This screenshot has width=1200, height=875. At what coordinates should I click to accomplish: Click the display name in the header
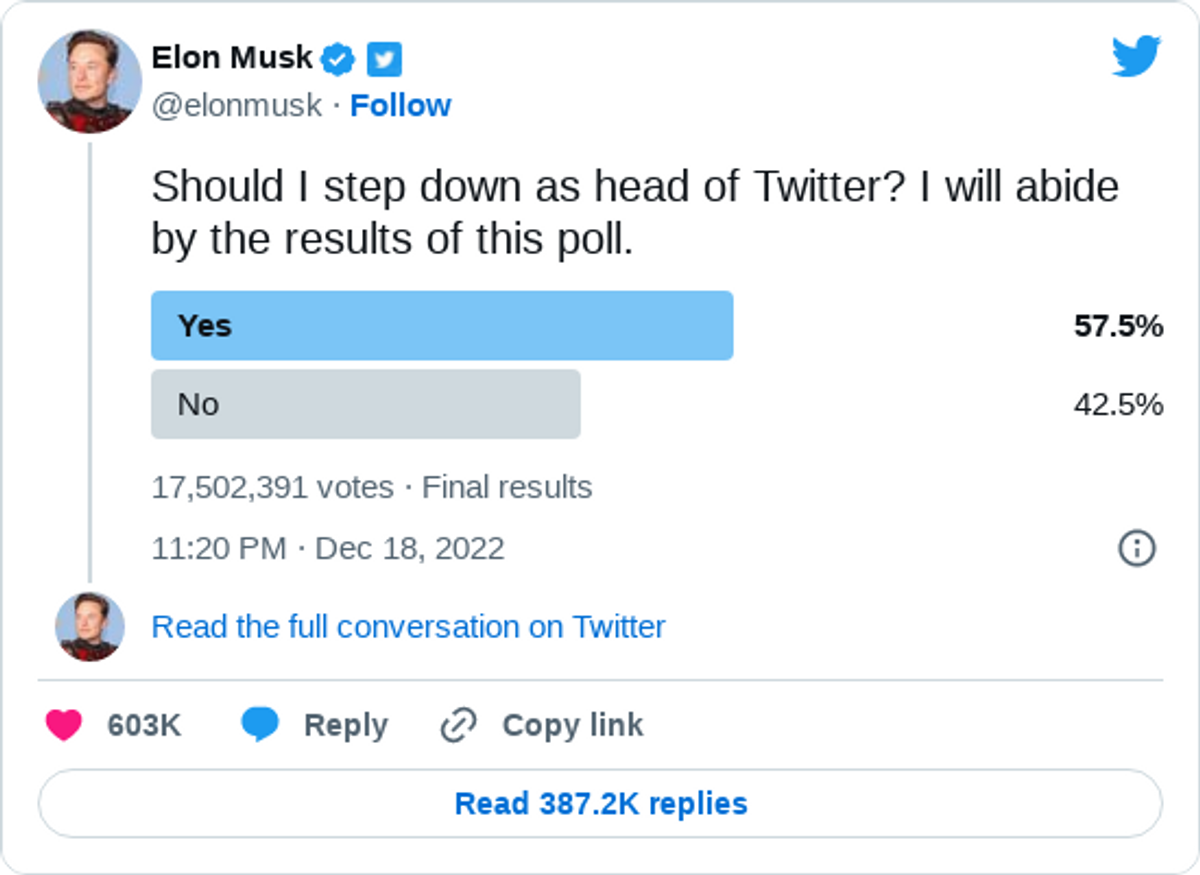click(x=232, y=58)
